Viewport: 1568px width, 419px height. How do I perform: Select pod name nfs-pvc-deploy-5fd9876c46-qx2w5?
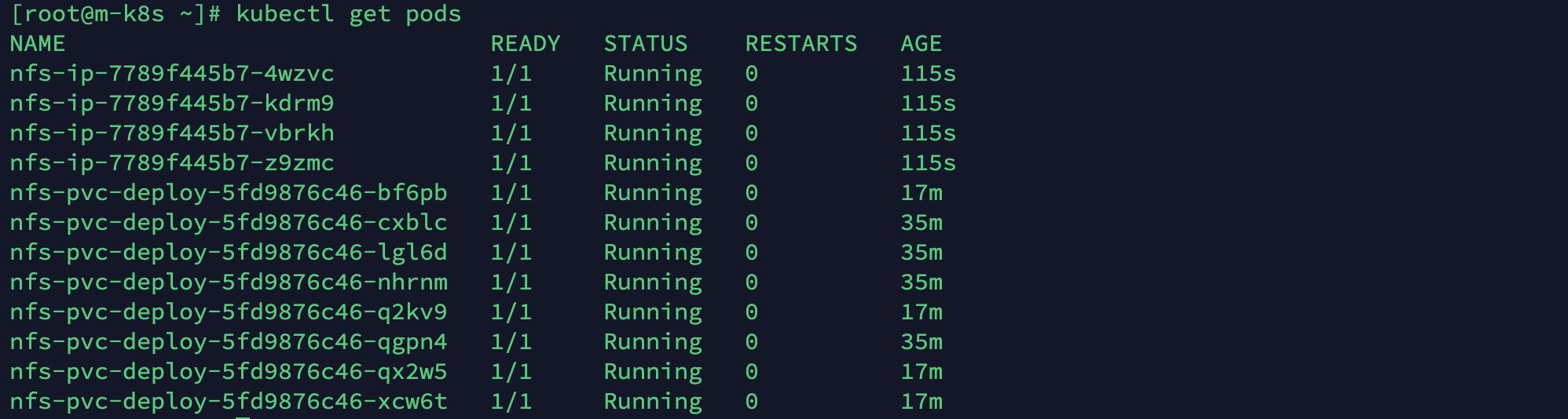229,372
